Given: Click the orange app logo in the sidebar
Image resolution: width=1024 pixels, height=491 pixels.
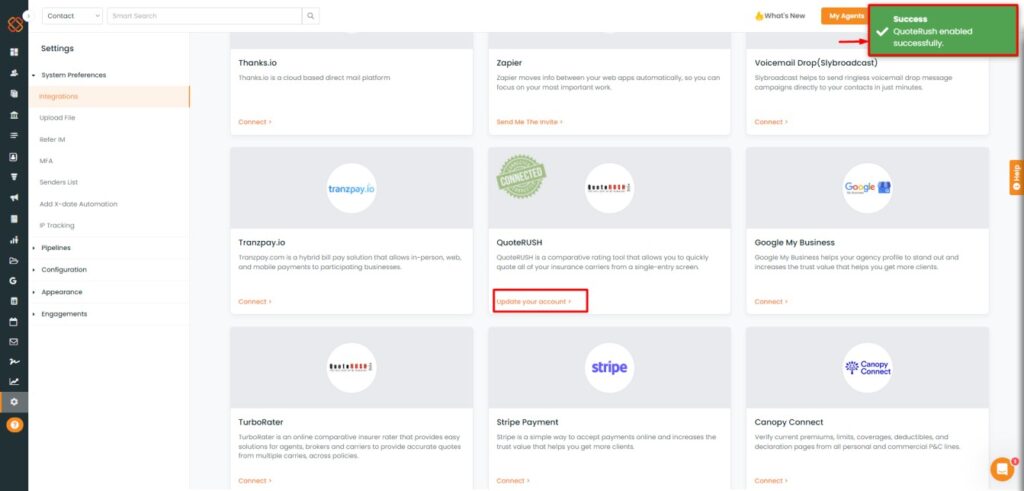Looking at the screenshot, I should 14,24.
